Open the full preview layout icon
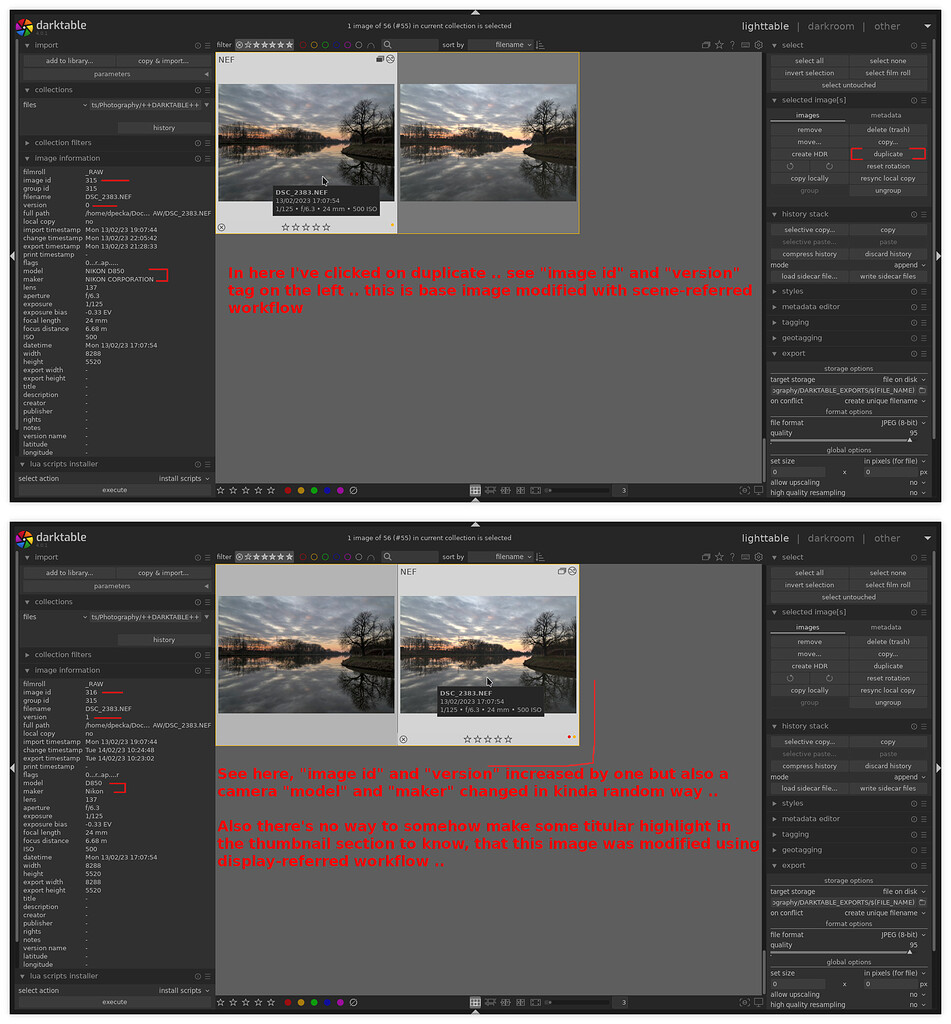Viewport: 951px width, 1024px height. click(x=535, y=490)
